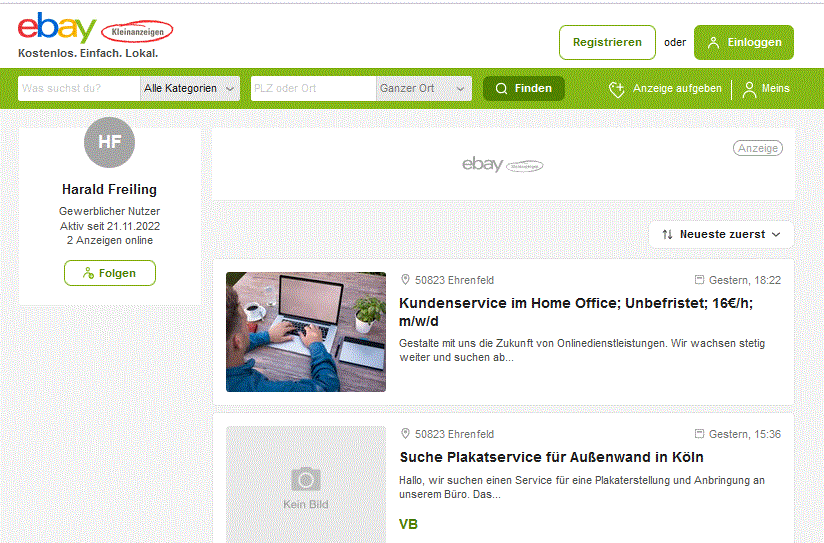Click the Registrieren button

pos(607,43)
